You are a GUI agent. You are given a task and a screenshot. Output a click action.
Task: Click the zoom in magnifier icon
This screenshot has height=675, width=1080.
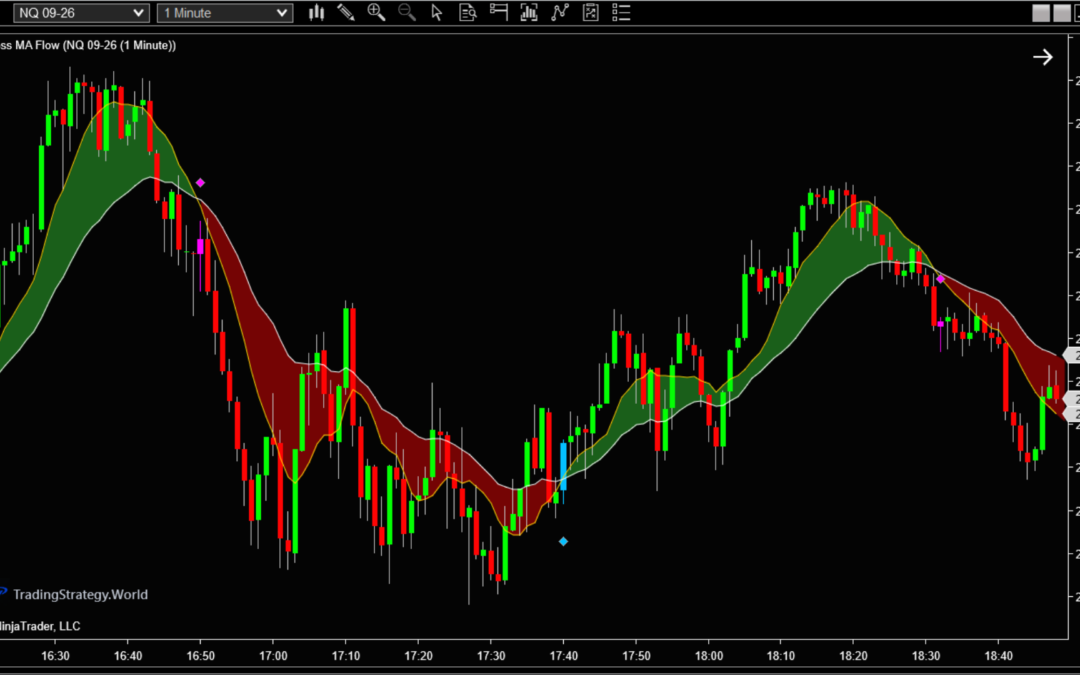[x=376, y=12]
